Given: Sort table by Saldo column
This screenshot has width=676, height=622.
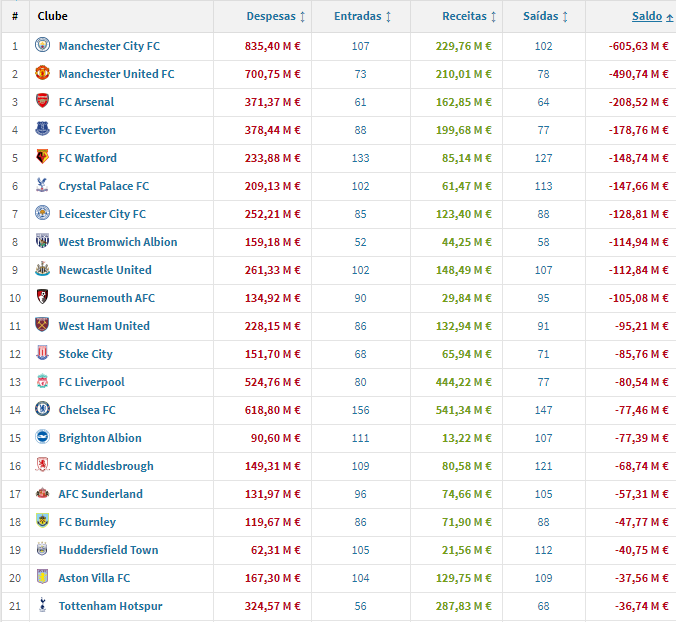Looking at the screenshot, I should tap(647, 17).
